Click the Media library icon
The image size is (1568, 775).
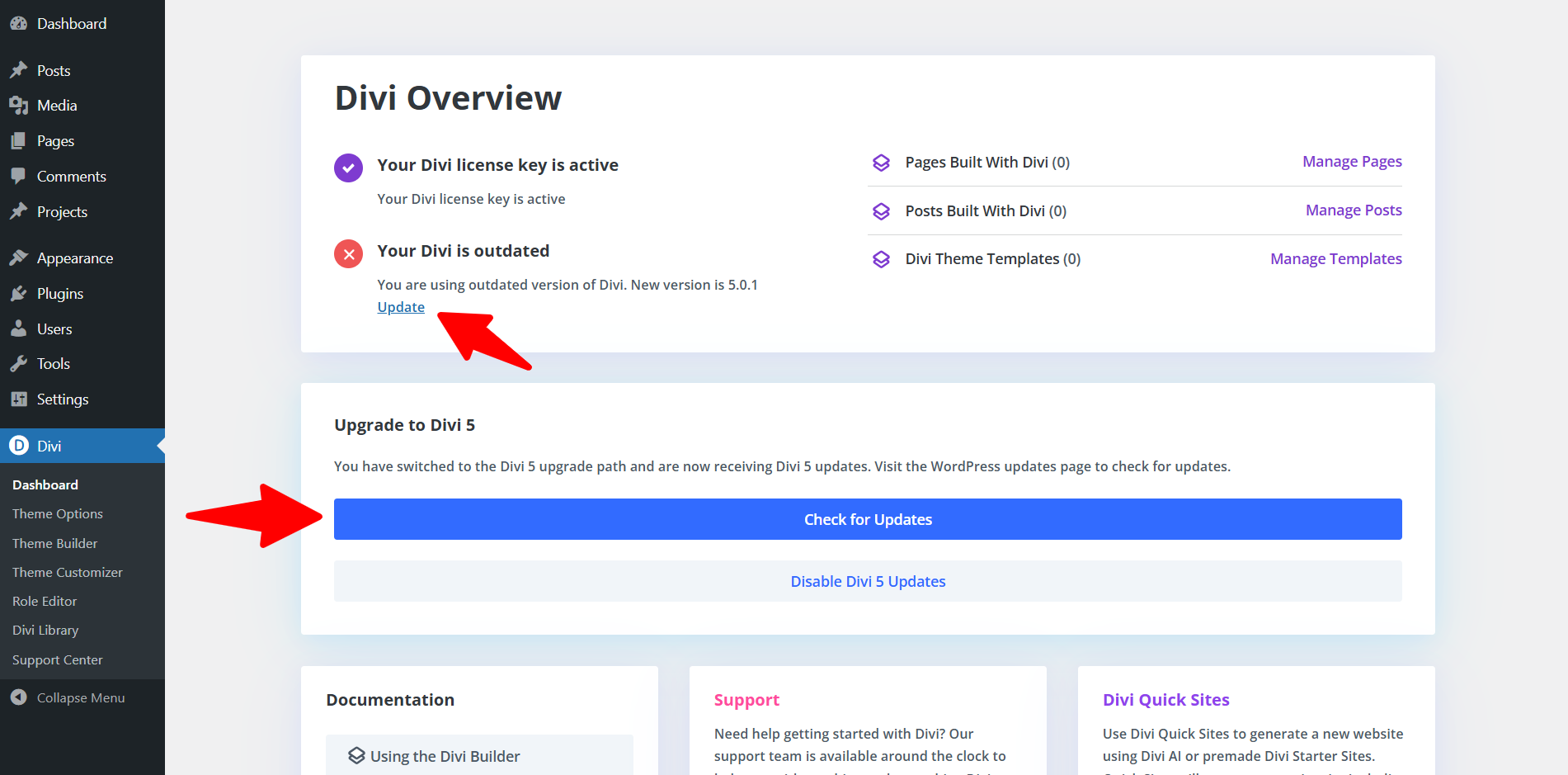[x=18, y=106]
